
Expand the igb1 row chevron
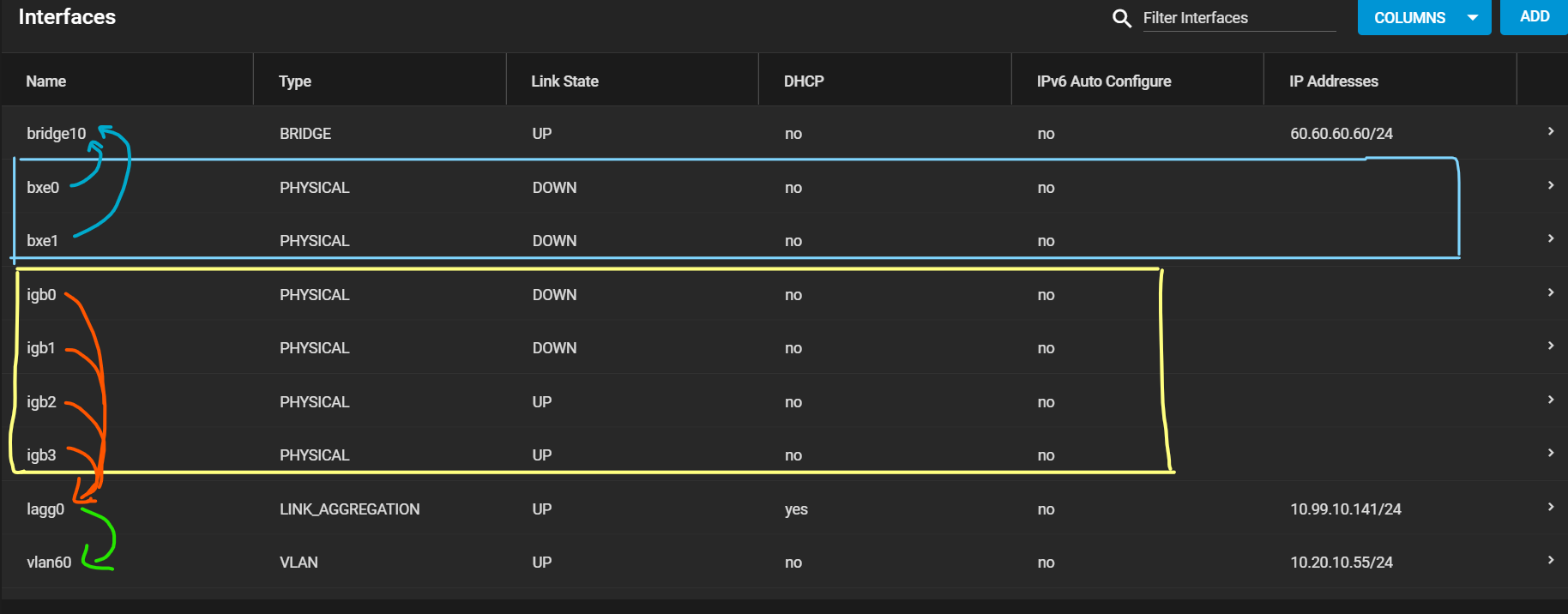tap(1551, 346)
